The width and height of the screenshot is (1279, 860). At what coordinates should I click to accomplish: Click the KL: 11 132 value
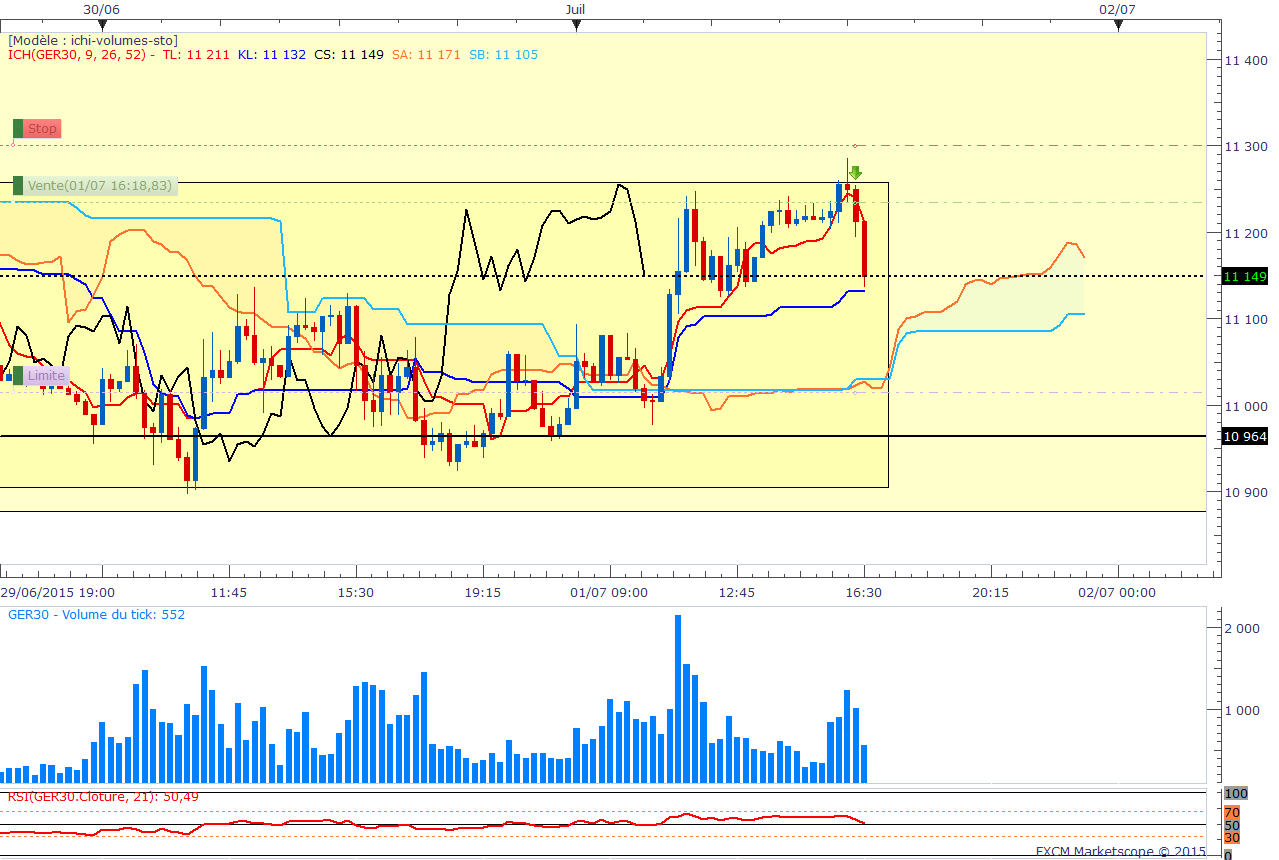coord(271,55)
